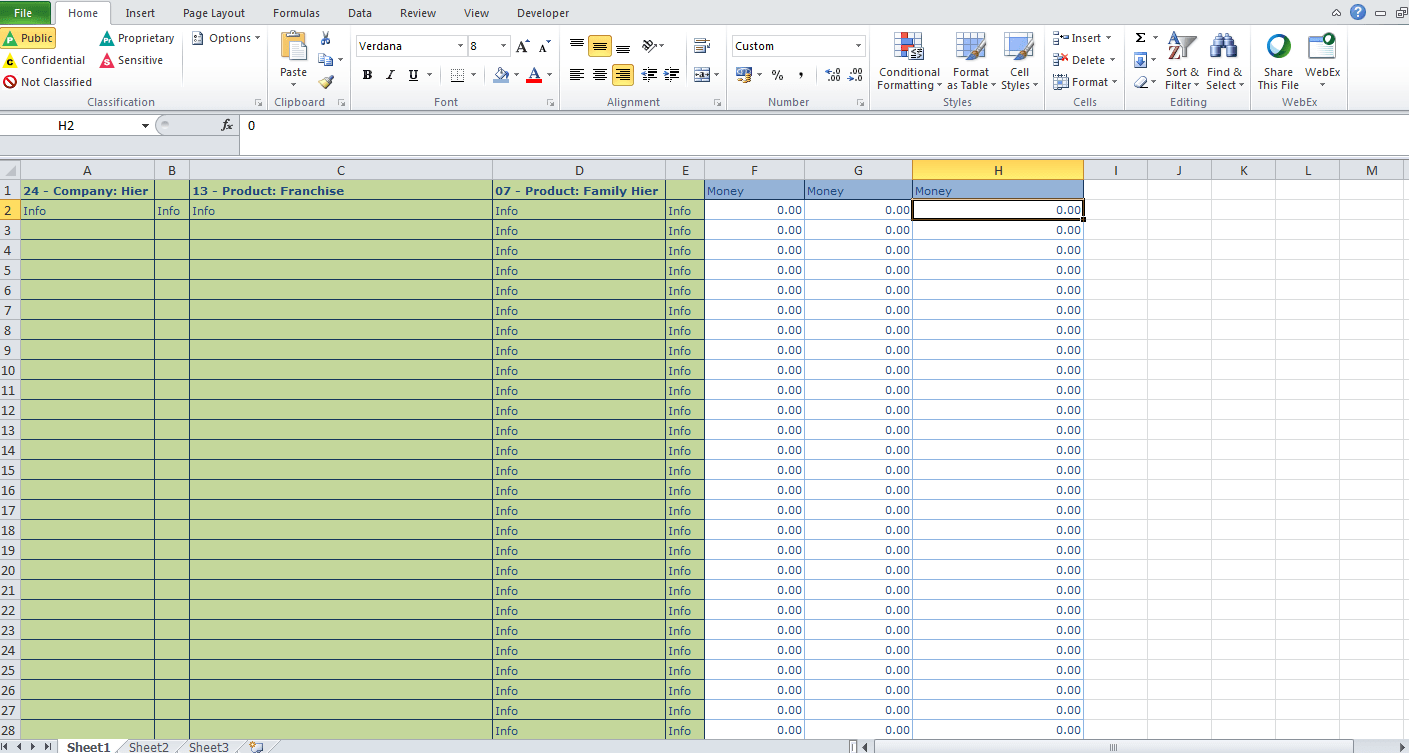Open the Name Box dropdown arrow
This screenshot has height=753, width=1409.
point(145,125)
